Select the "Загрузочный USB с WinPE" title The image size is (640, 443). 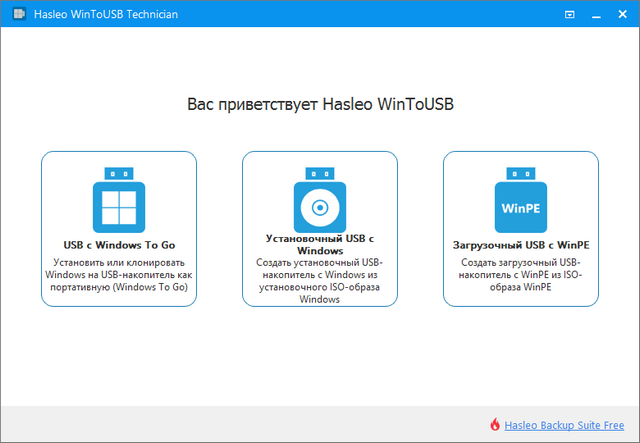click(x=521, y=245)
